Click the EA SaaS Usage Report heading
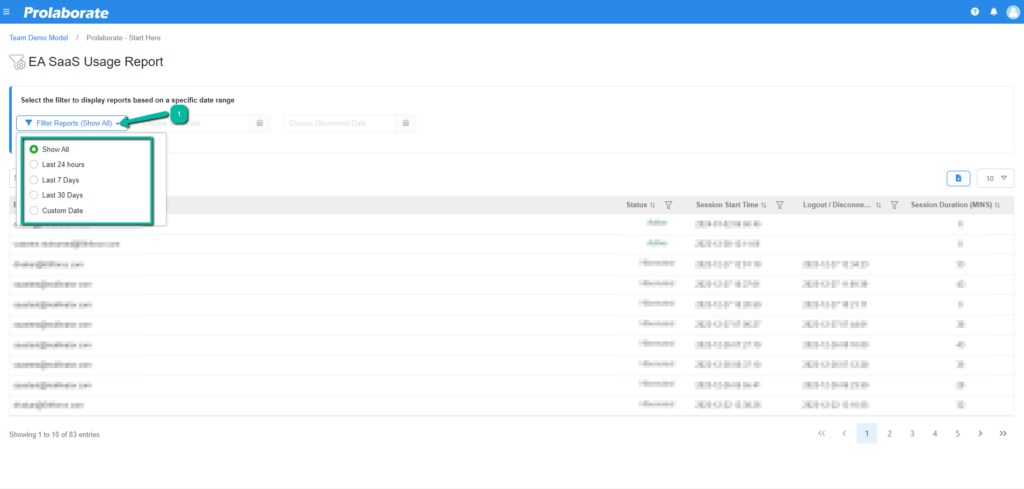Viewport: 1024px width, 489px height. tap(96, 62)
